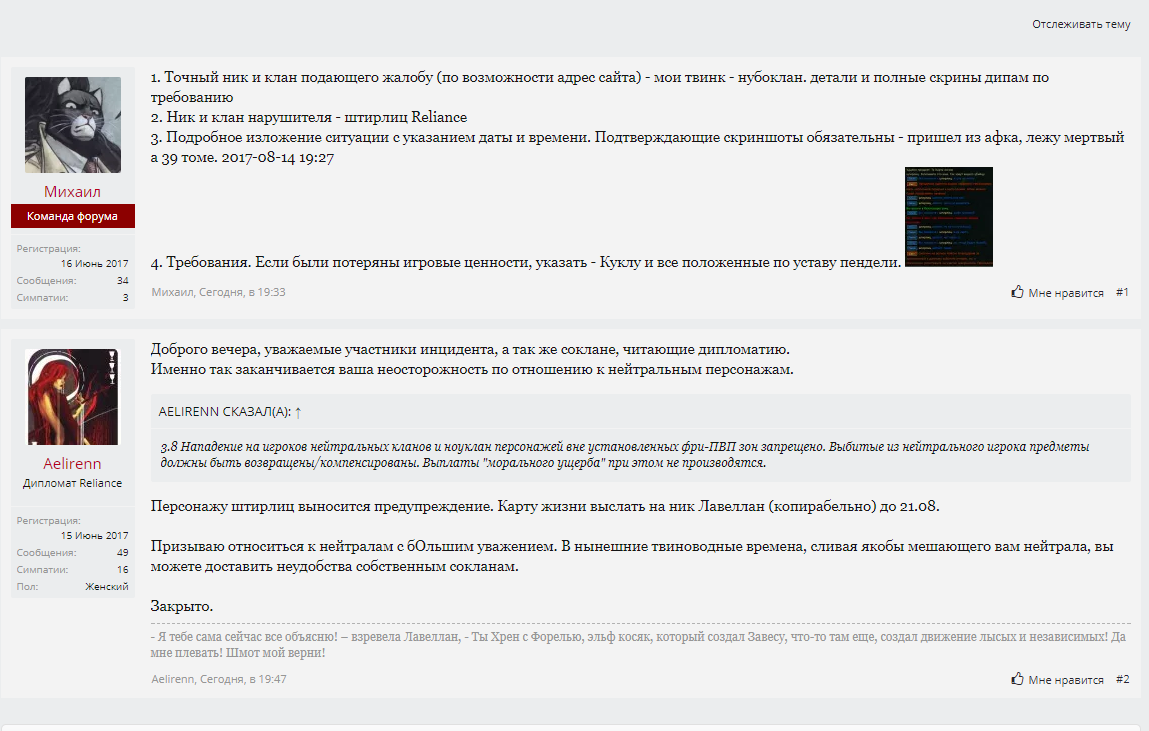This screenshot has width=1149, height=731.
Task: Click Aelirenn's likes count 16
Action: click(122, 569)
